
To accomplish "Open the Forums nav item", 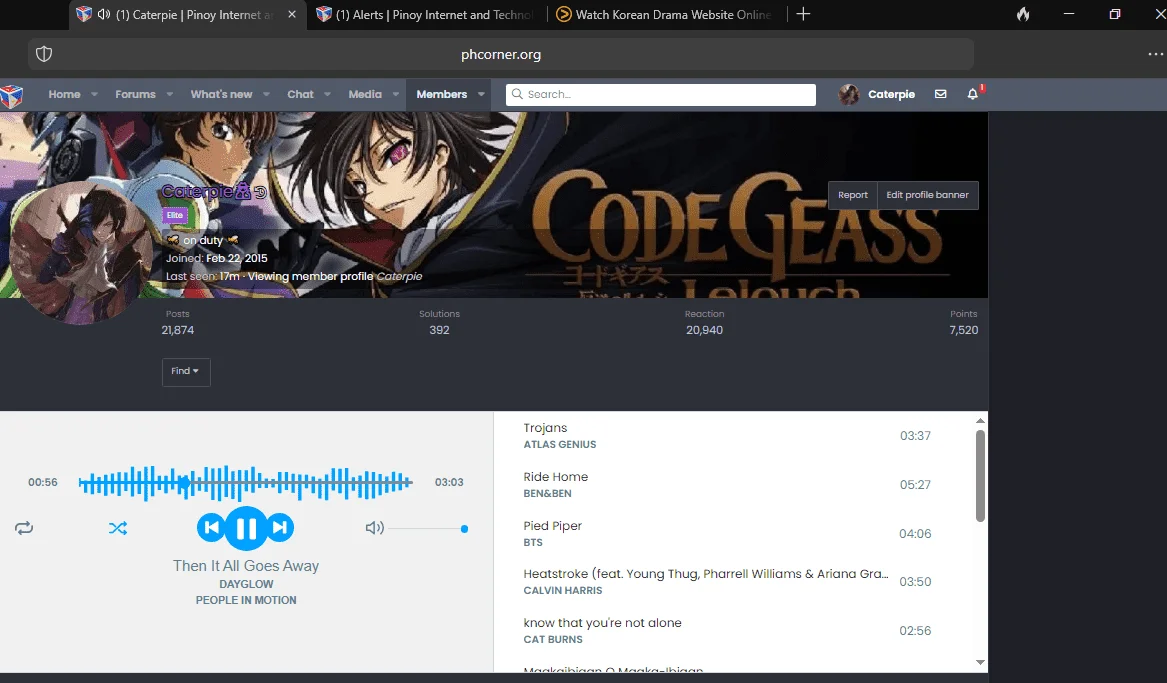I will click(x=135, y=94).
